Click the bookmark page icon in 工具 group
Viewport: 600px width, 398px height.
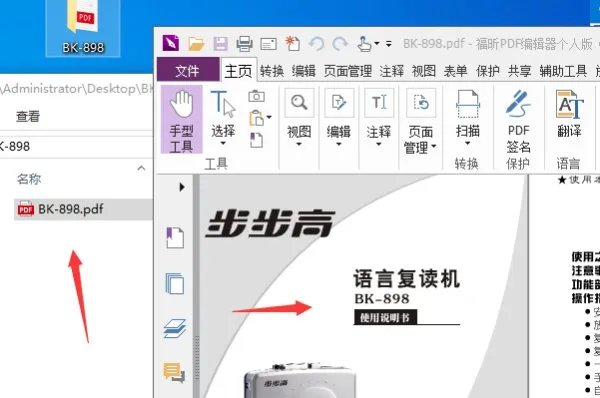click(x=256, y=140)
